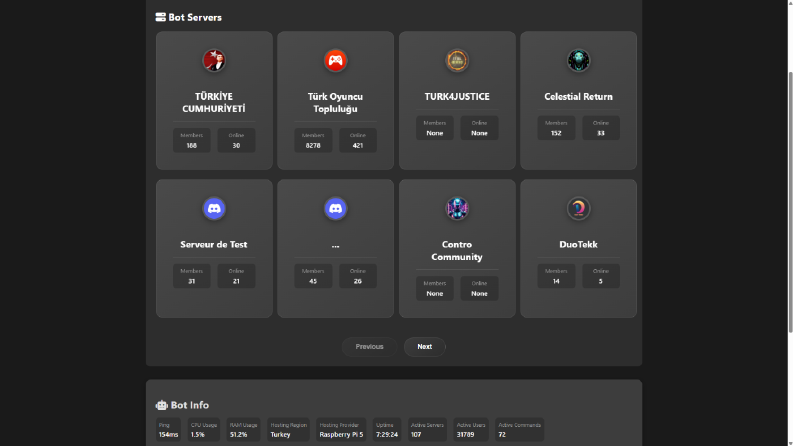
Task: Click the Online box in Serveur de Test
Action: (x=236, y=276)
